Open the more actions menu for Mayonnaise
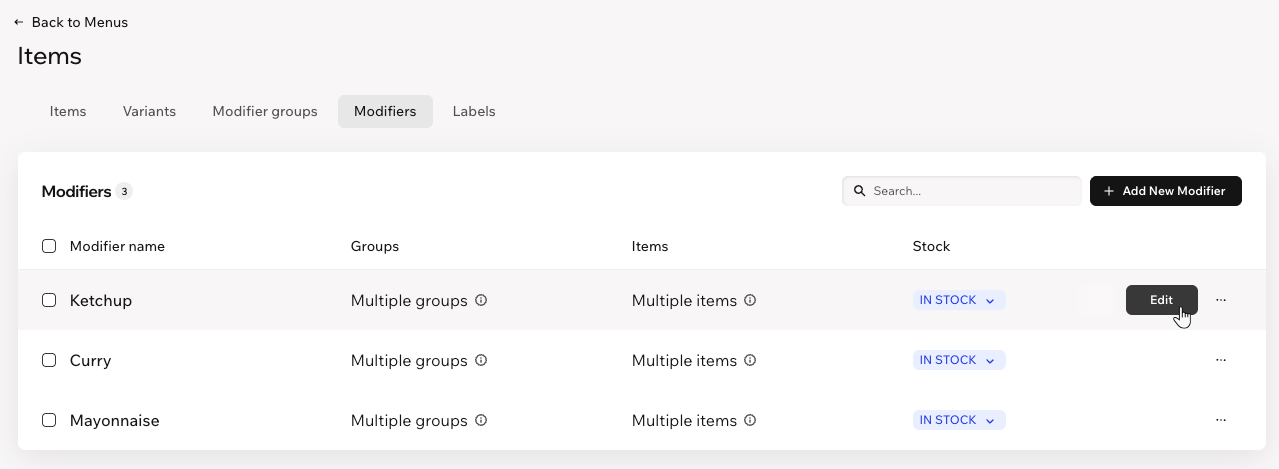Screen dimensions: 1279x469 click(x=1221, y=420)
